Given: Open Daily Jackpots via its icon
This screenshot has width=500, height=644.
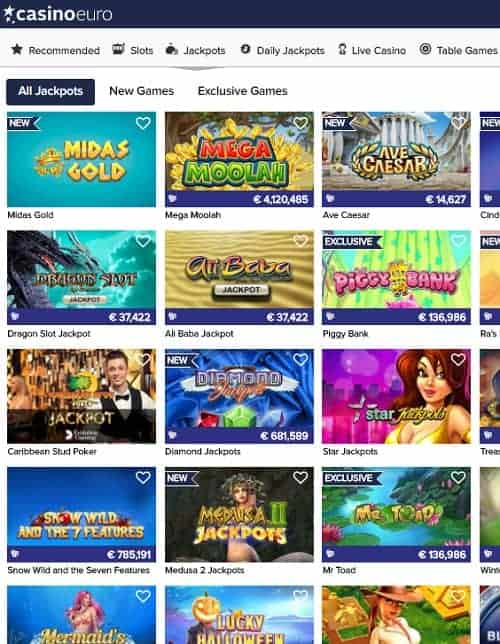Looking at the screenshot, I should pyautogui.click(x=245, y=49).
